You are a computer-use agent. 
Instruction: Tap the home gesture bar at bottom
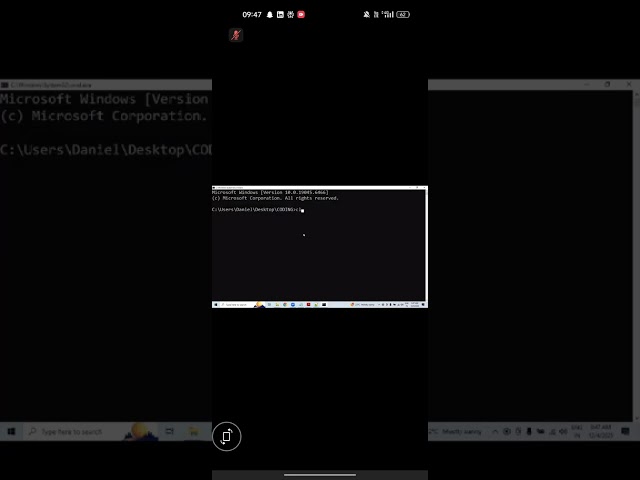320,475
